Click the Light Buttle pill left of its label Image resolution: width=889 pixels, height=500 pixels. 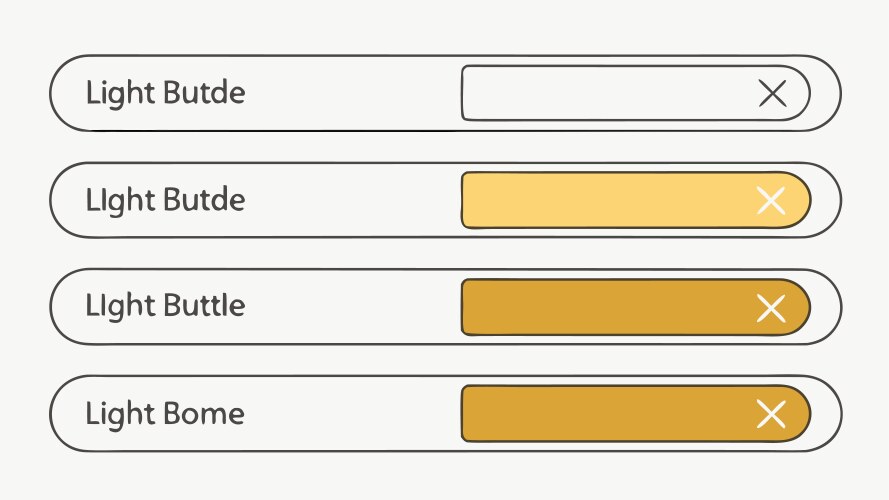[67, 307]
